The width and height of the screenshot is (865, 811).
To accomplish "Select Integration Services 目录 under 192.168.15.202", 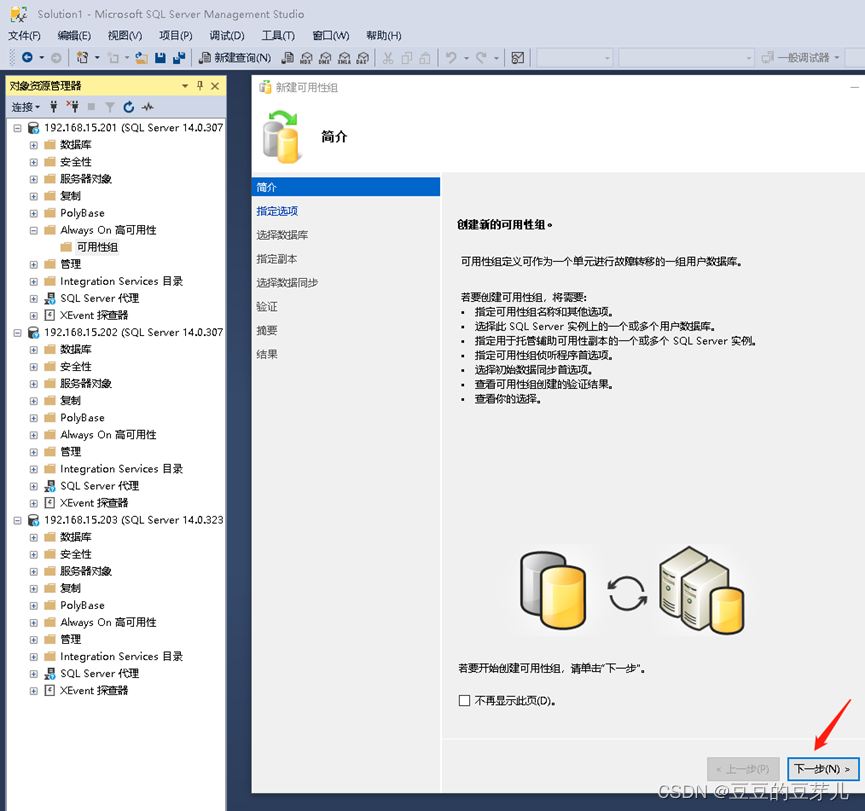I will (121, 469).
